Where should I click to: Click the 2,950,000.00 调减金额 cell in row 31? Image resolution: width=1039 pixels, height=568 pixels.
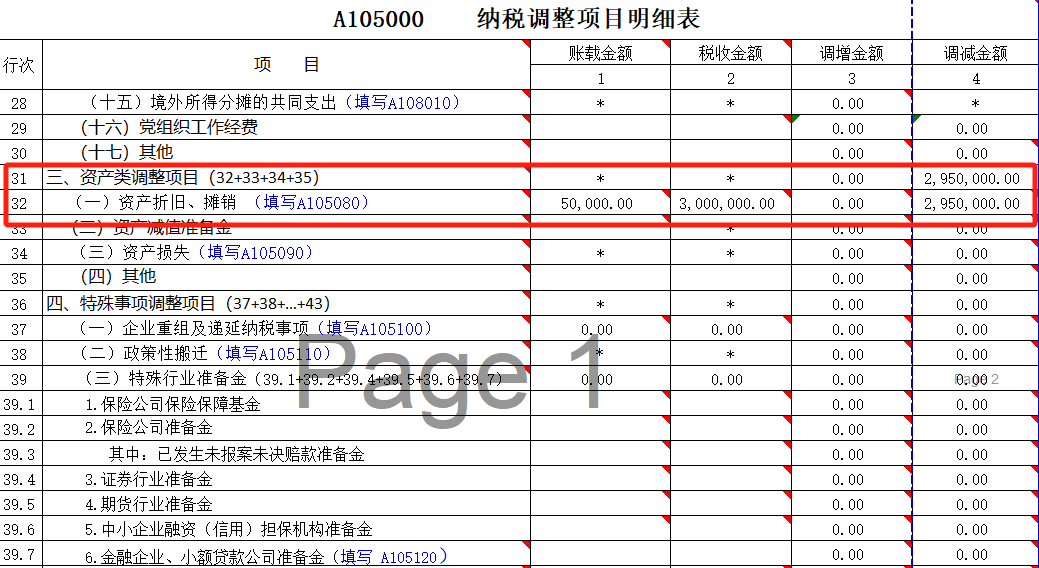tap(972, 179)
